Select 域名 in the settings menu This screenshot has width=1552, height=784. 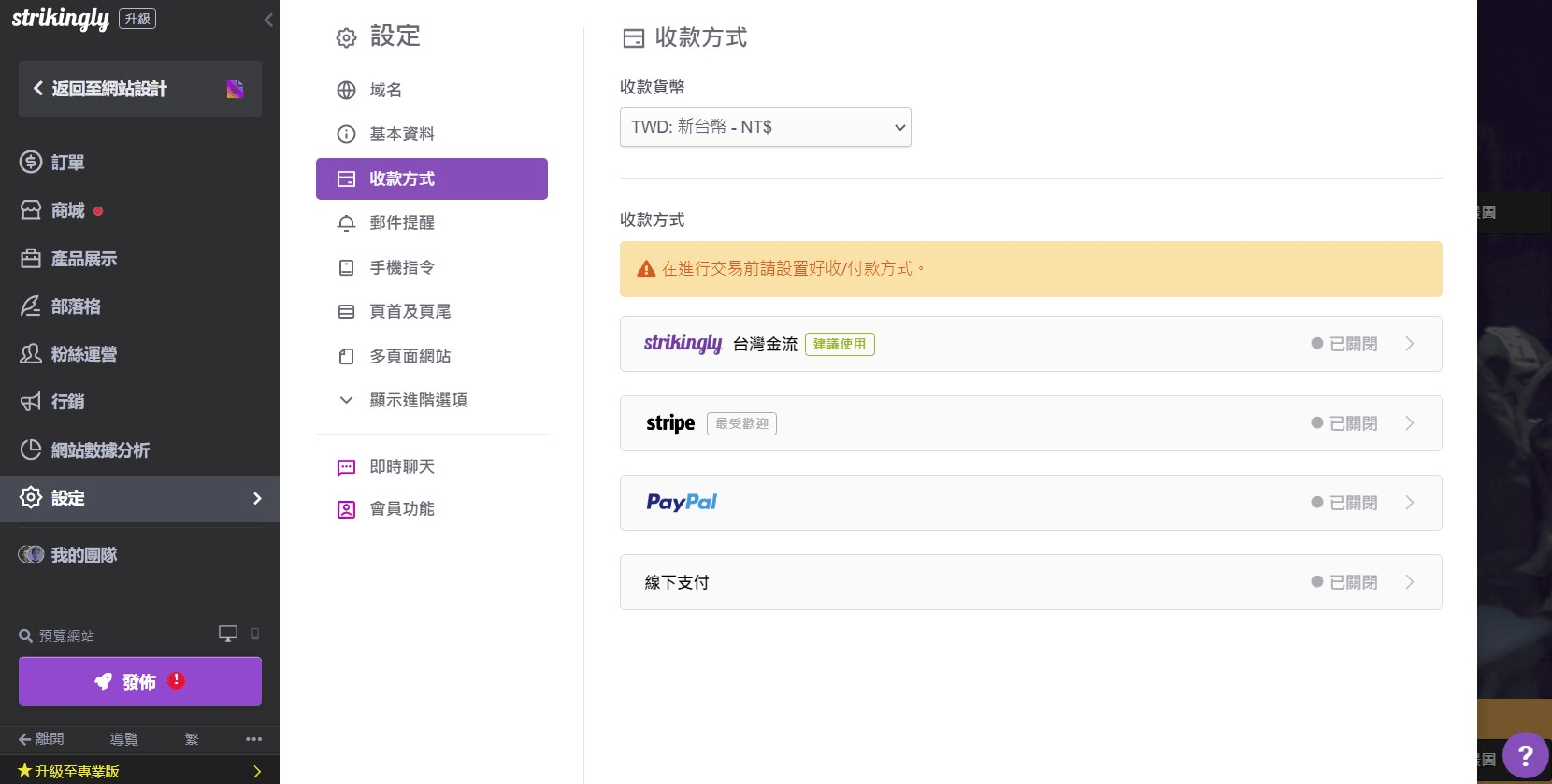(x=385, y=90)
